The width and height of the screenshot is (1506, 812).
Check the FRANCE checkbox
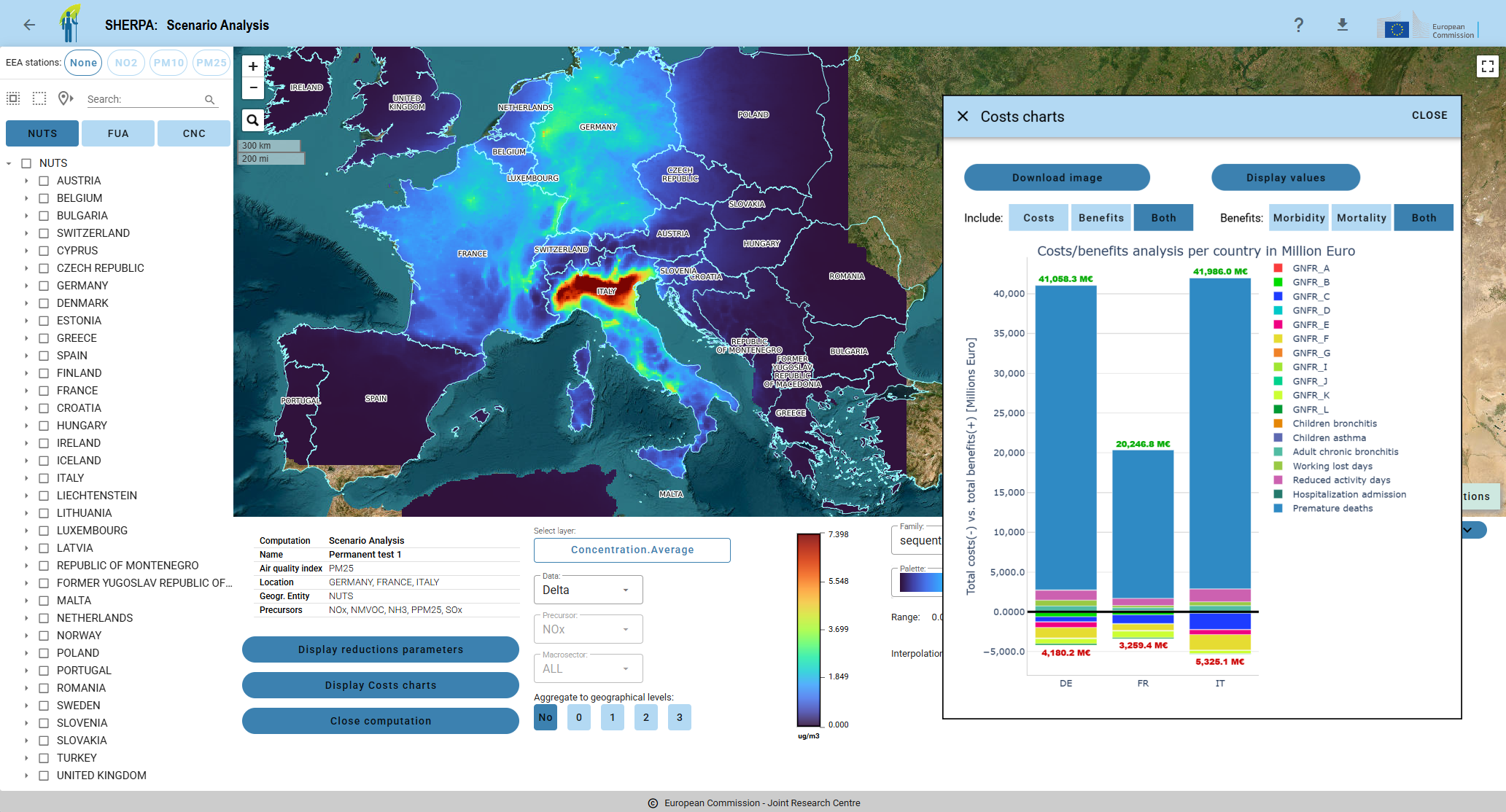(x=44, y=391)
